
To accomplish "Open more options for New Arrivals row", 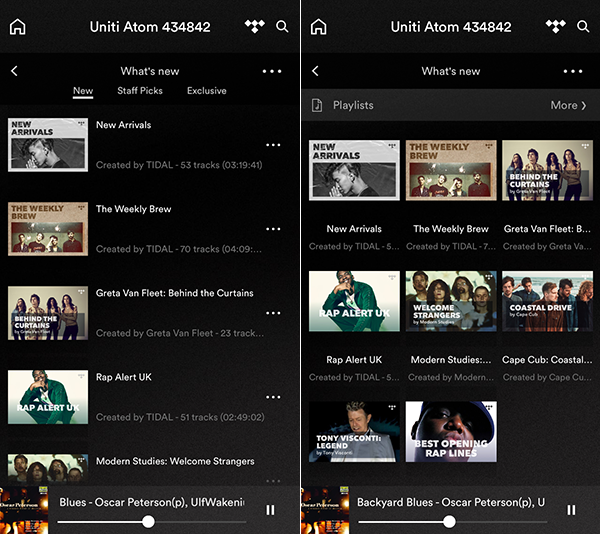I will click(x=273, y=145).
